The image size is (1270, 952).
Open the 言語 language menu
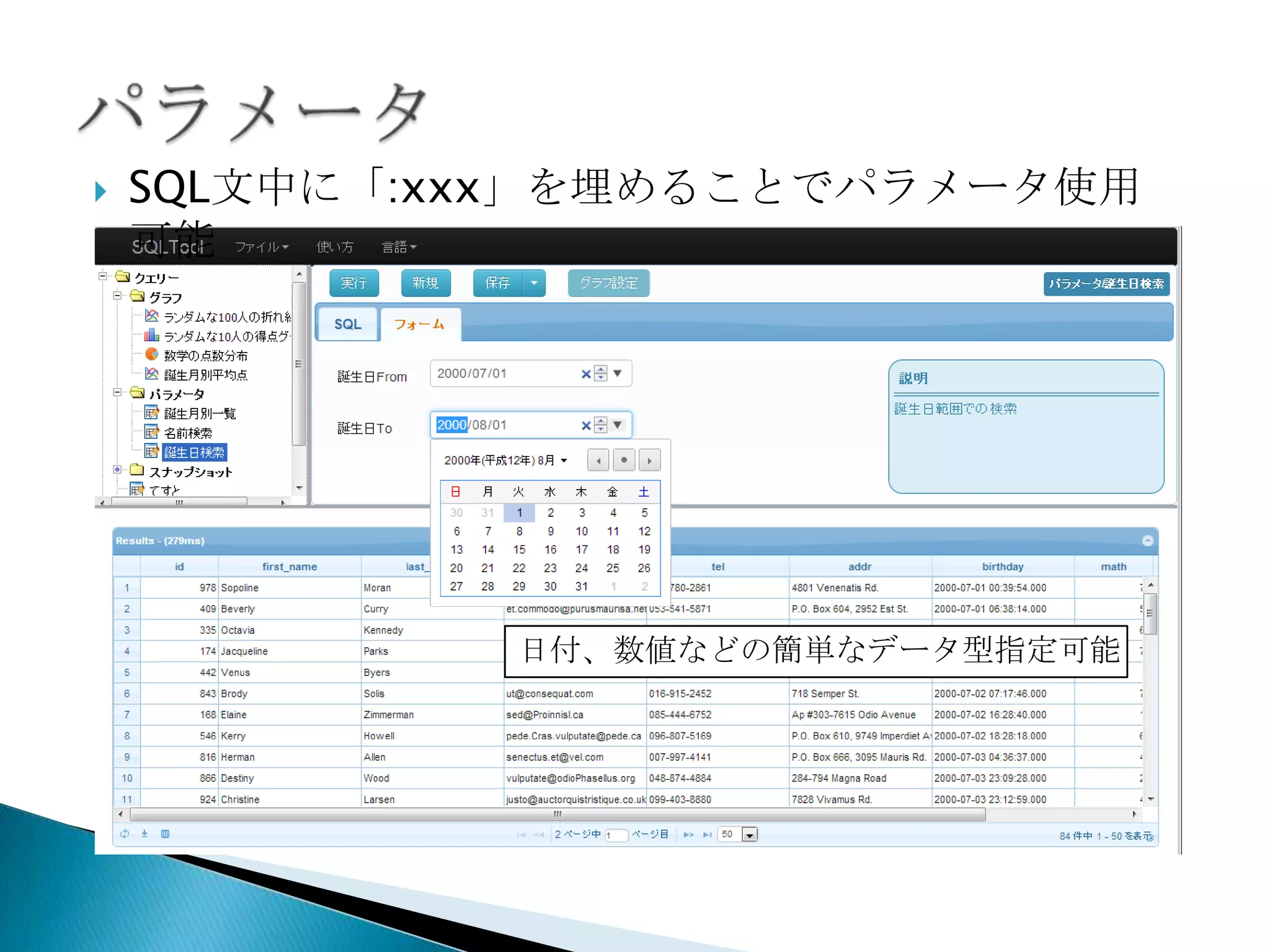[x=399, y=247]
